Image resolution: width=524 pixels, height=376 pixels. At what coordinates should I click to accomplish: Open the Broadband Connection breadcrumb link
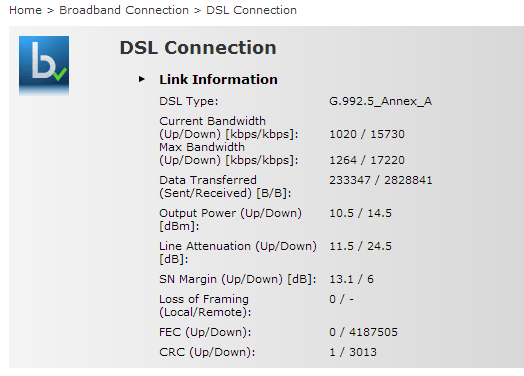click(x=124, y=10)
